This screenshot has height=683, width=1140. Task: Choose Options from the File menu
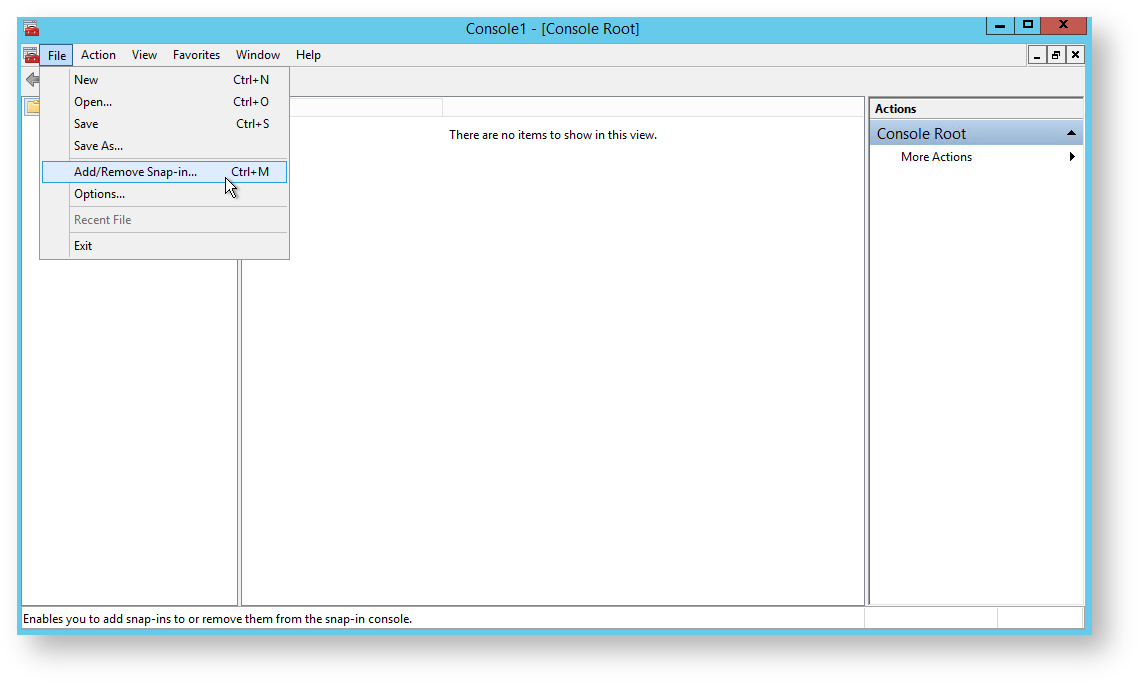pyautogui.click(x=98, y=193)
